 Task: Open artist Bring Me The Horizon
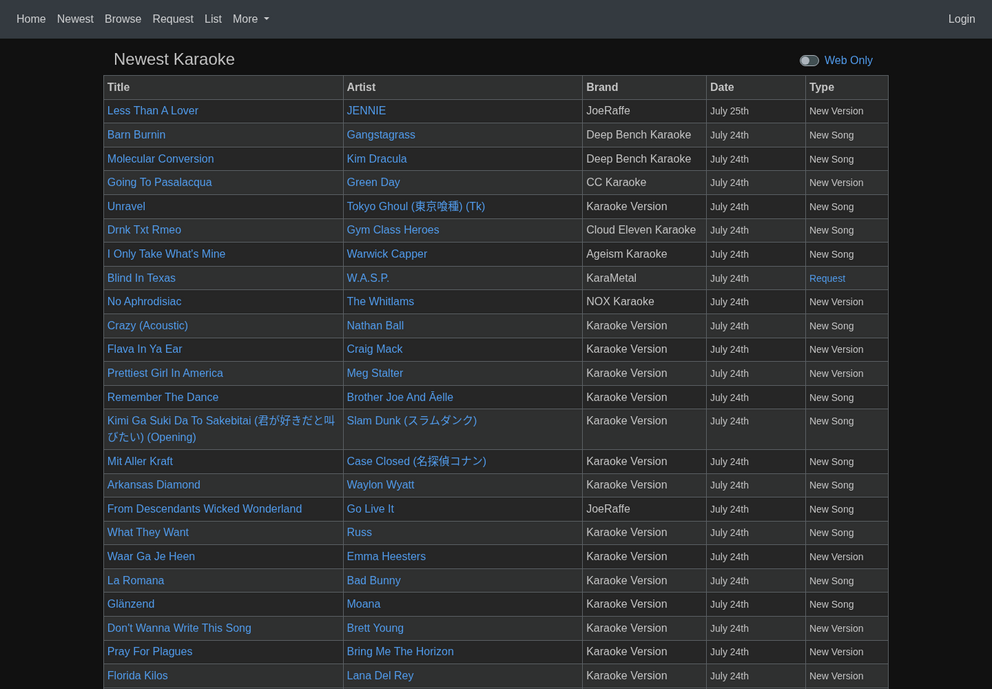(x=400, y=652)
